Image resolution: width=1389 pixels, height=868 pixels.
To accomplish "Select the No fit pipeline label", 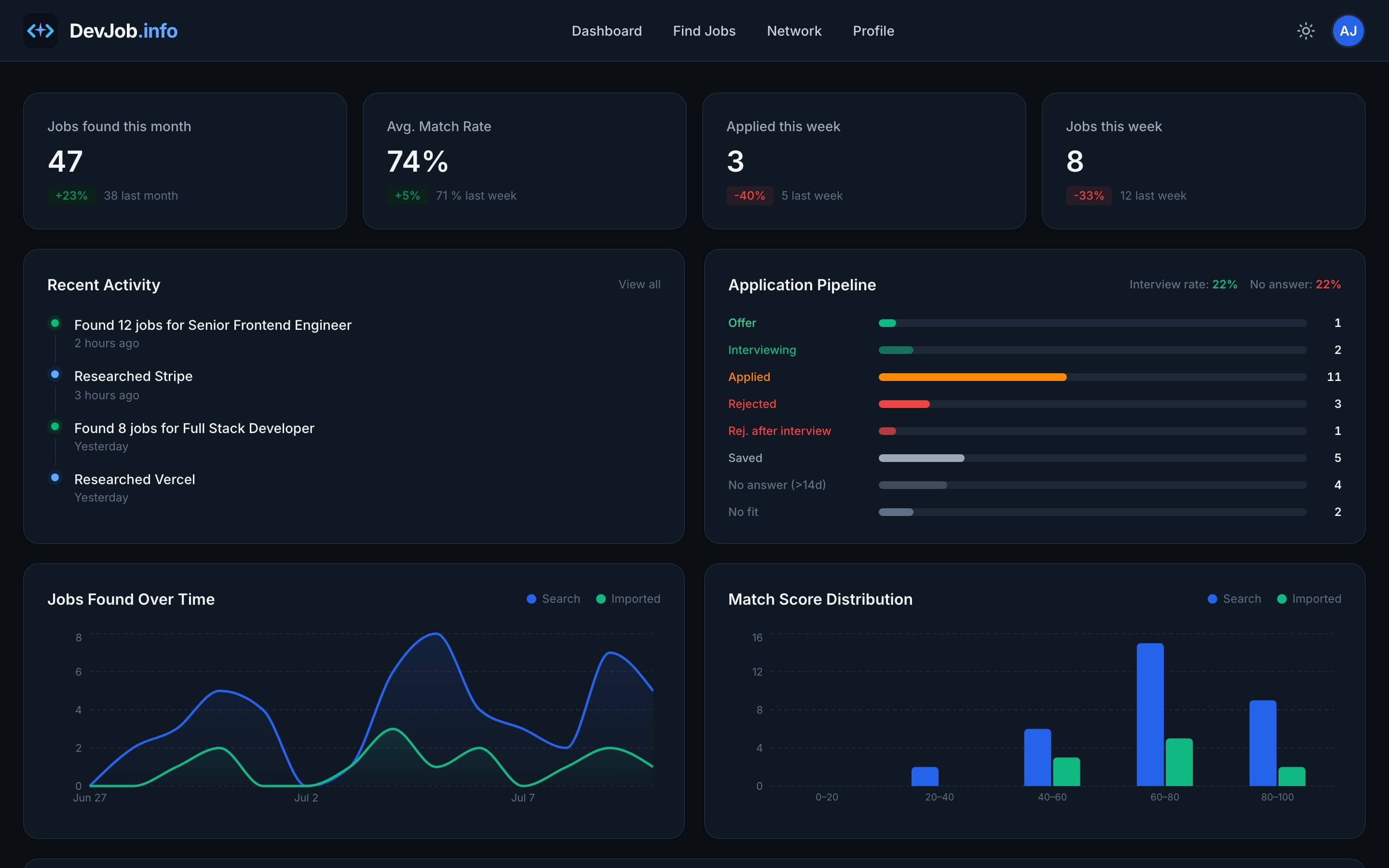I will pos(743,512).
